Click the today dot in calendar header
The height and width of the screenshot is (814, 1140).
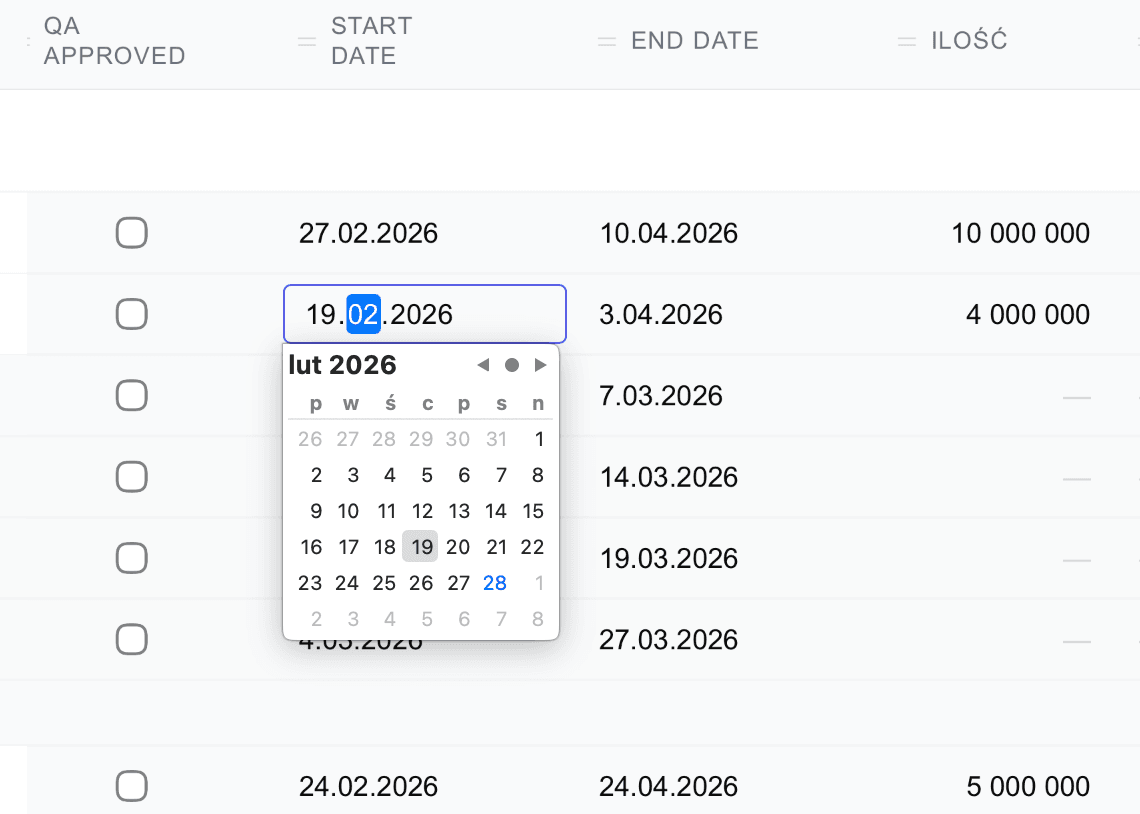coord(512,365)
